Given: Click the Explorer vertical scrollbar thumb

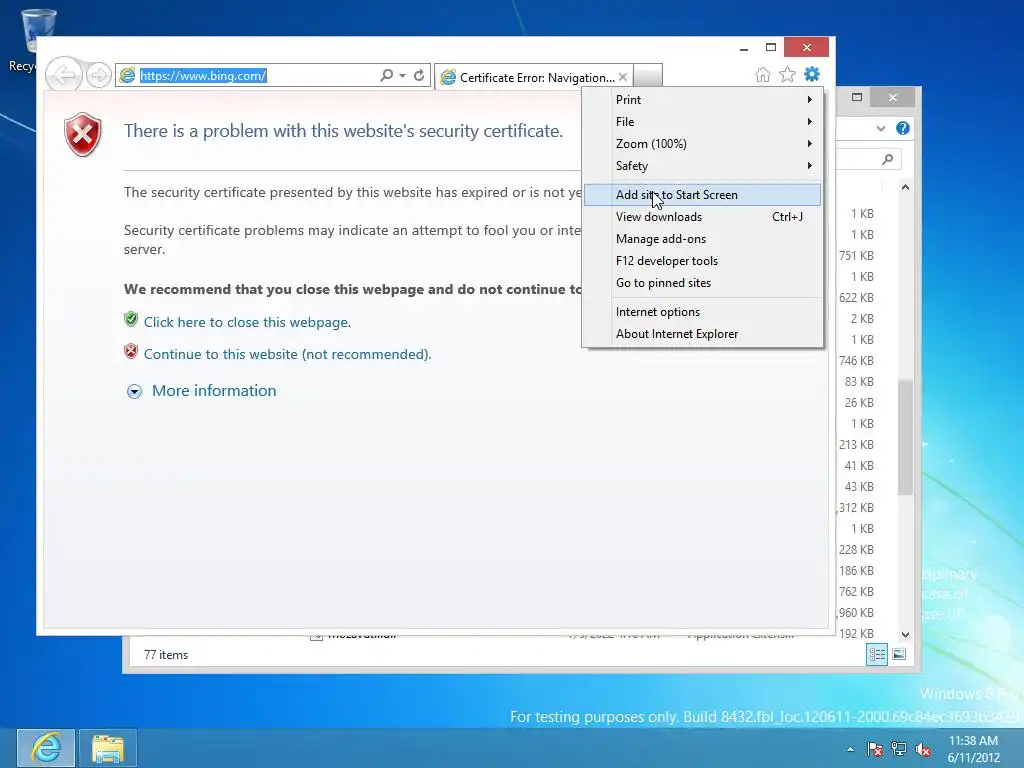Looking at the screenshot, I should (x=905, y=437).
